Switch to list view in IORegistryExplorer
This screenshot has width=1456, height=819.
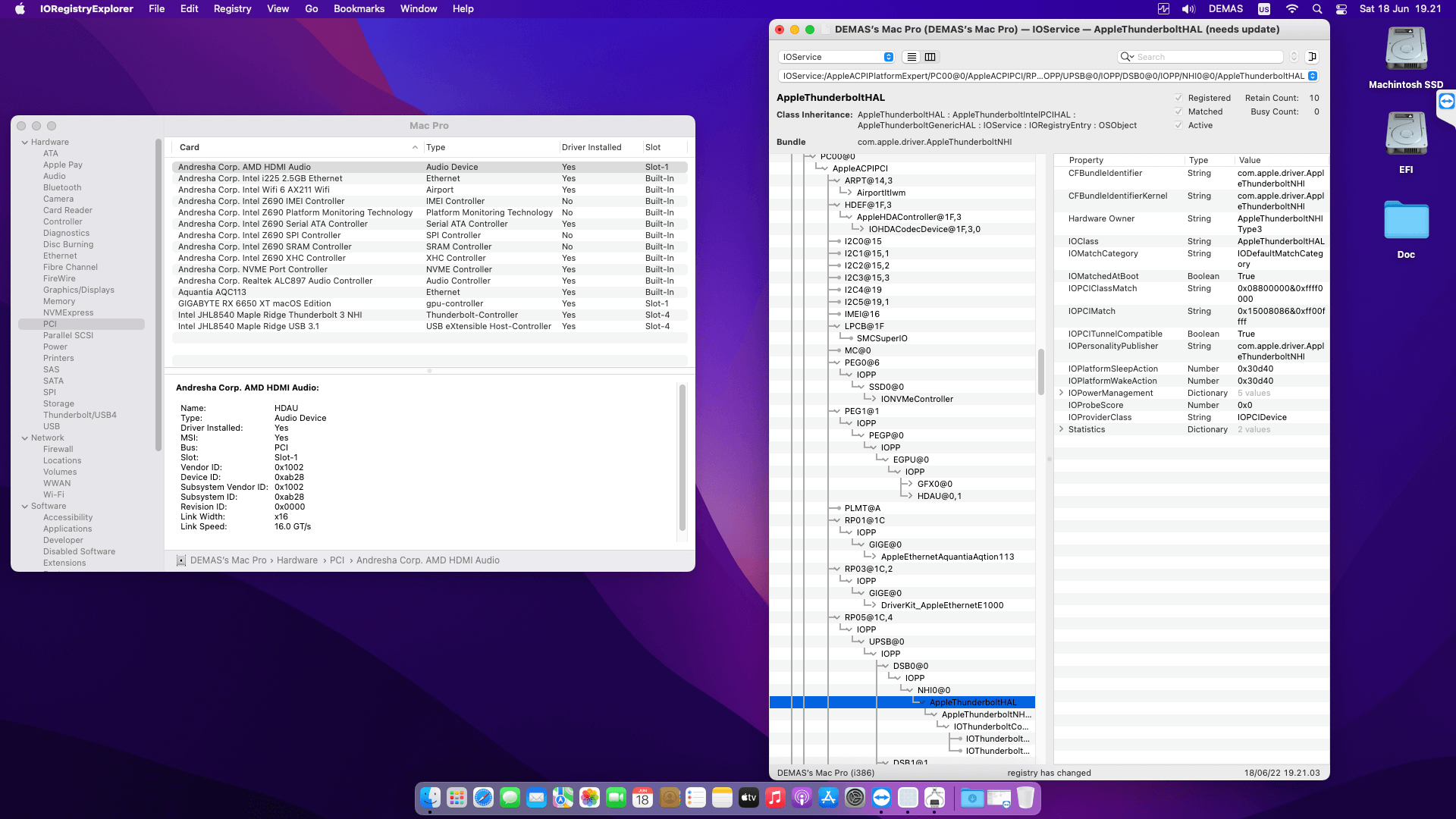coord(912,57)
